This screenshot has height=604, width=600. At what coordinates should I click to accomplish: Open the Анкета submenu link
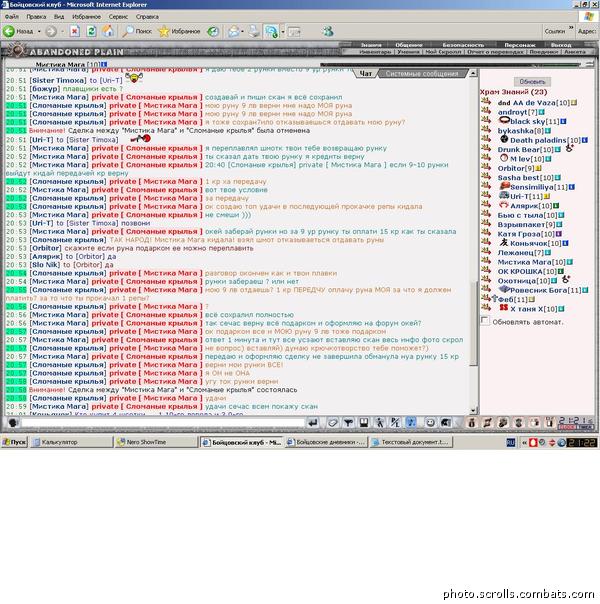point(575,51)
